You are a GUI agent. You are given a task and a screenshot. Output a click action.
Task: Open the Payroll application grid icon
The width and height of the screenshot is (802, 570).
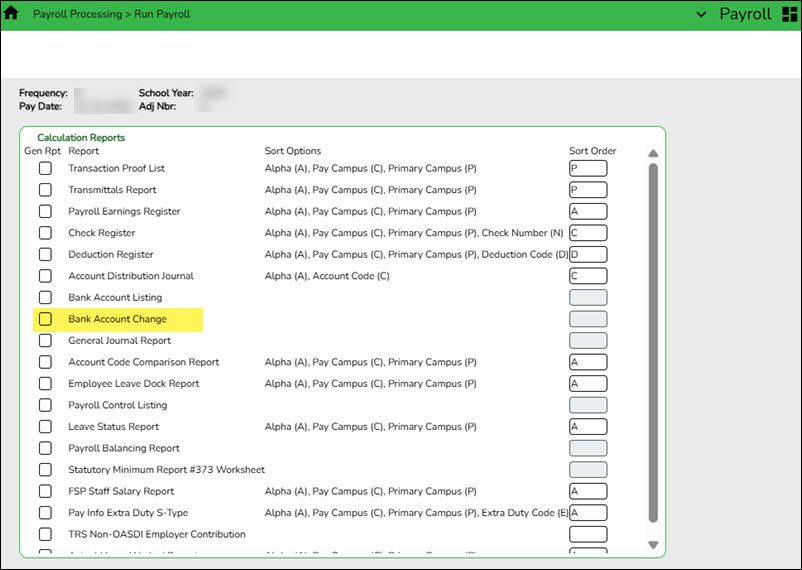coord(788,14)
